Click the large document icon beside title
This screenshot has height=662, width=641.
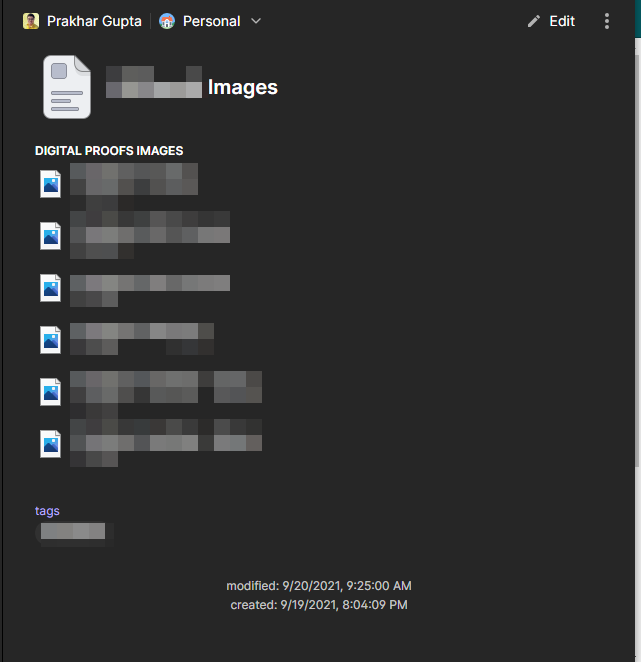point(66,87)
